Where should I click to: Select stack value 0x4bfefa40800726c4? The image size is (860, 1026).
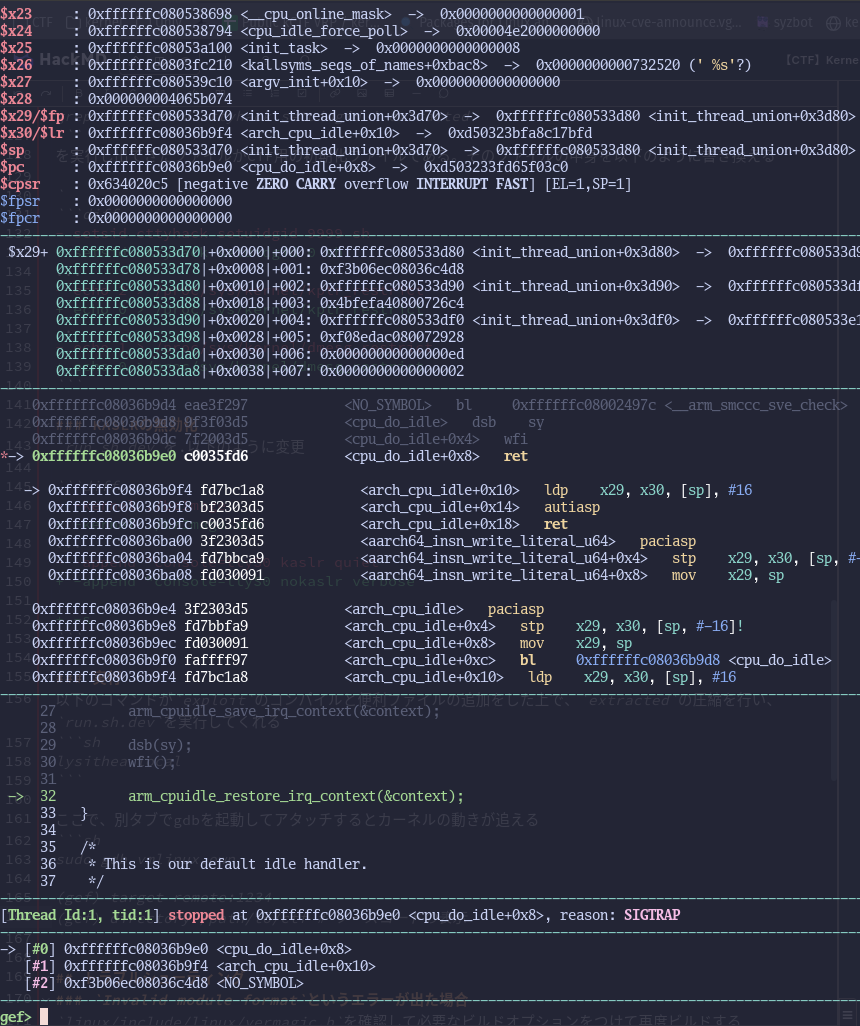click(391, 303)
